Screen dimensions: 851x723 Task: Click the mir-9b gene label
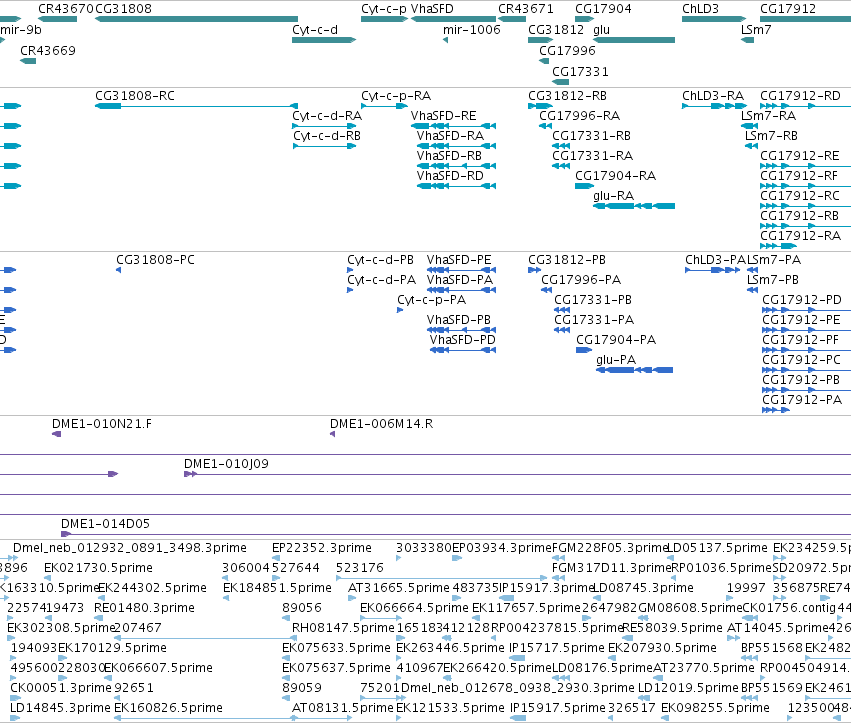(21, 30)
